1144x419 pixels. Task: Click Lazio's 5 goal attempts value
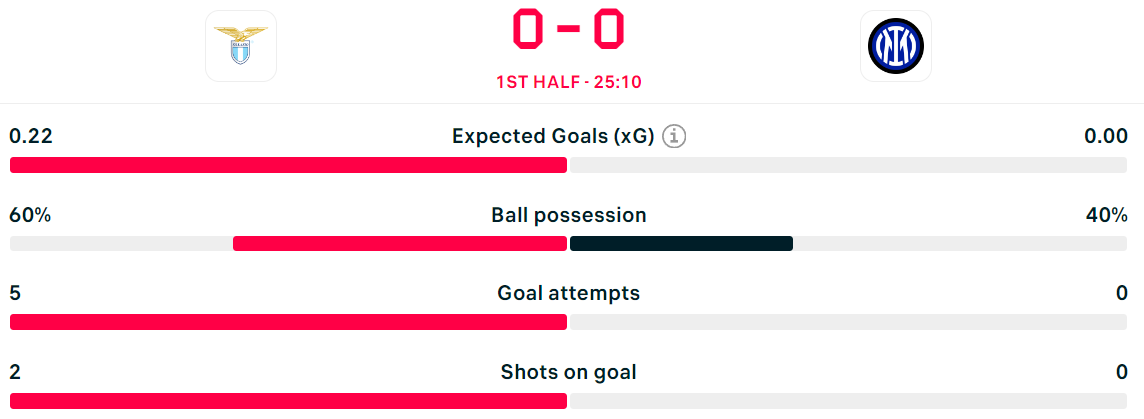coord(15,293)
